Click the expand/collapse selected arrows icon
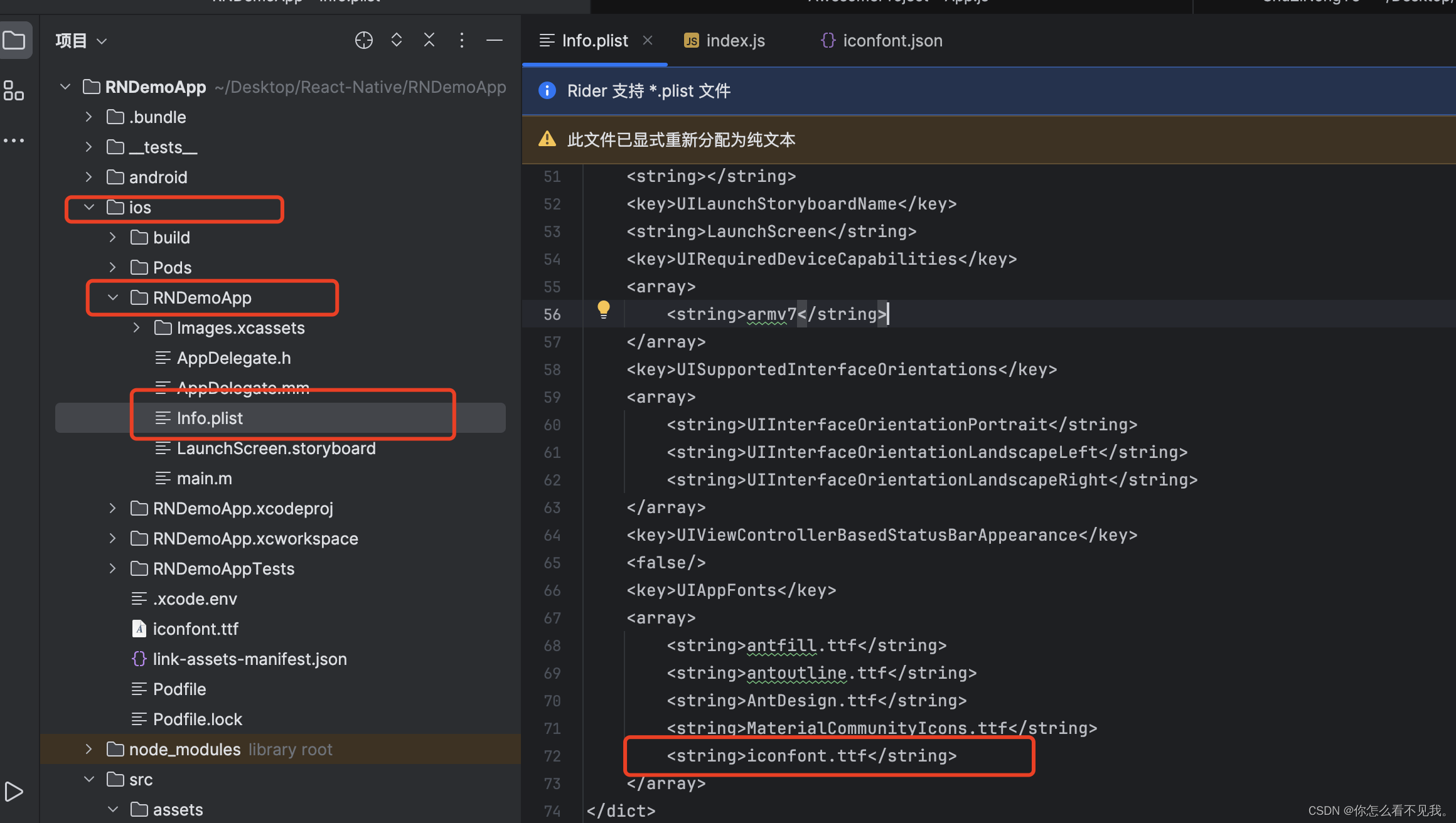This screenshot has height=823, width=1456. coord(396,41)
